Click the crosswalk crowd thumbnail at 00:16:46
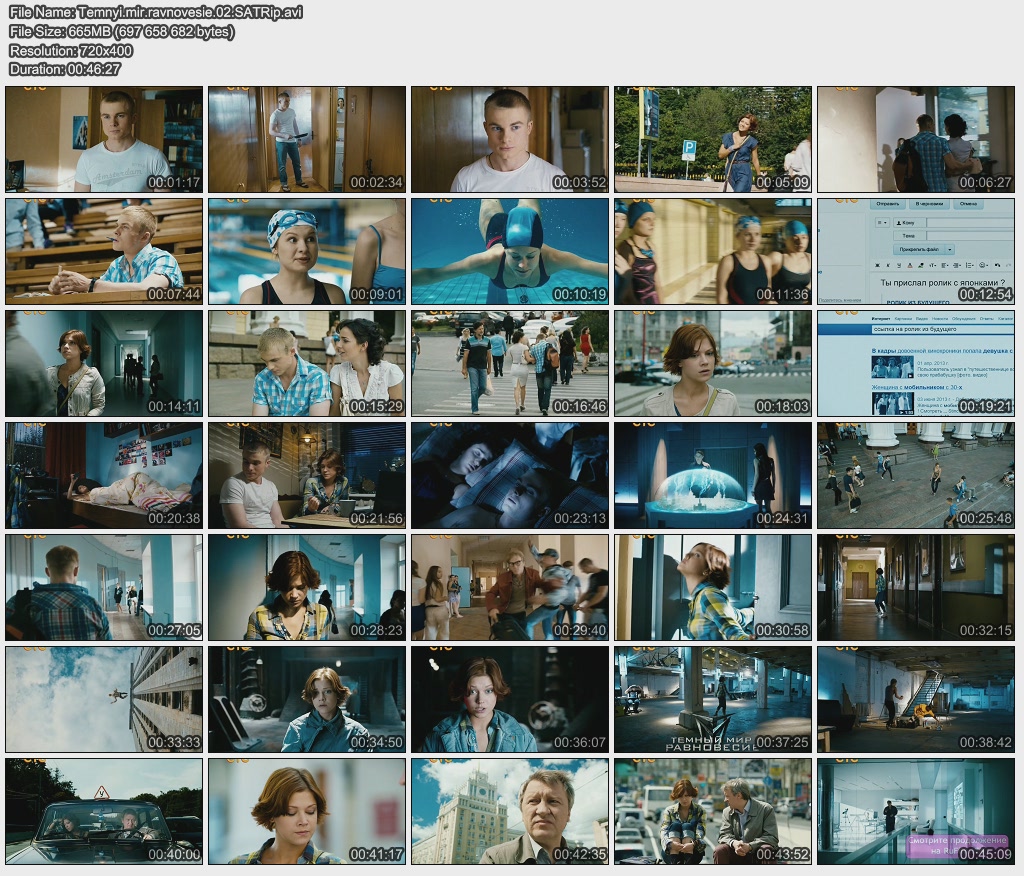 point(509,363)
